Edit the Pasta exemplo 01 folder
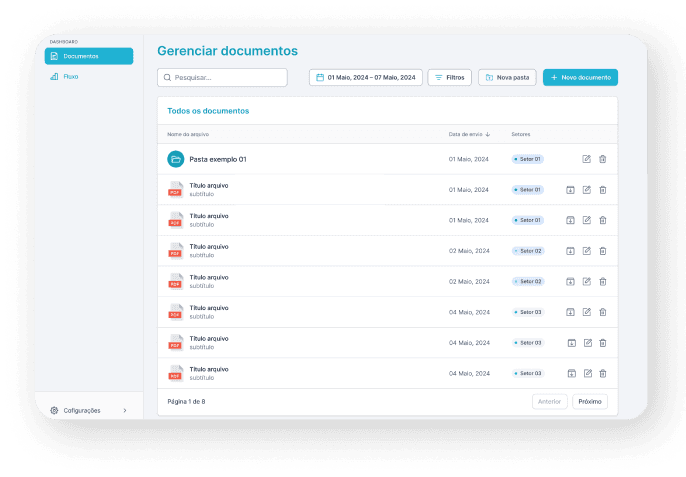The width and height of the screenshot is (686, 477). (587, 159)
